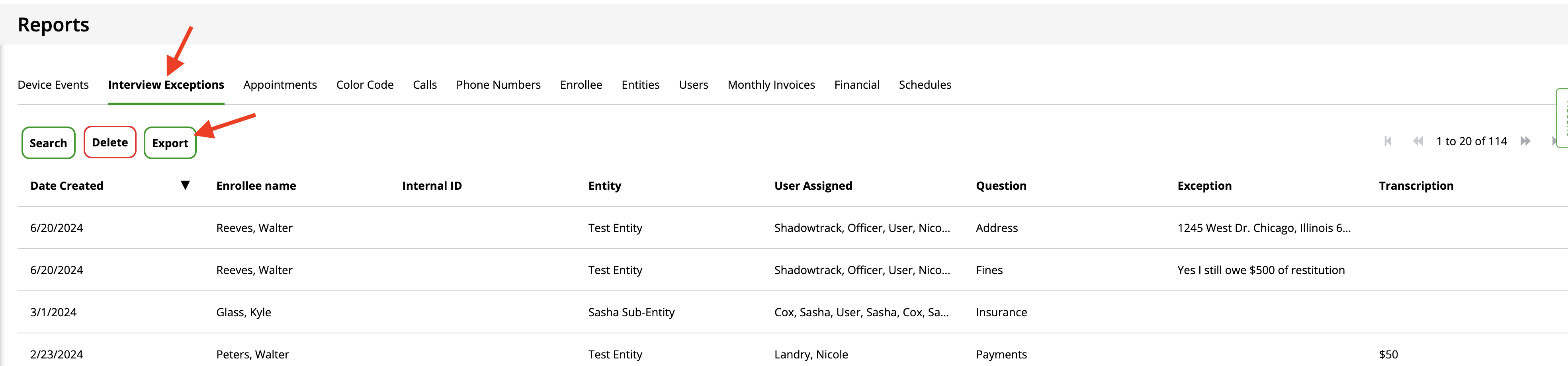This screenshot has height=366, width=1568.
Task: Go to the first page of results
Action: [1388, 141]
